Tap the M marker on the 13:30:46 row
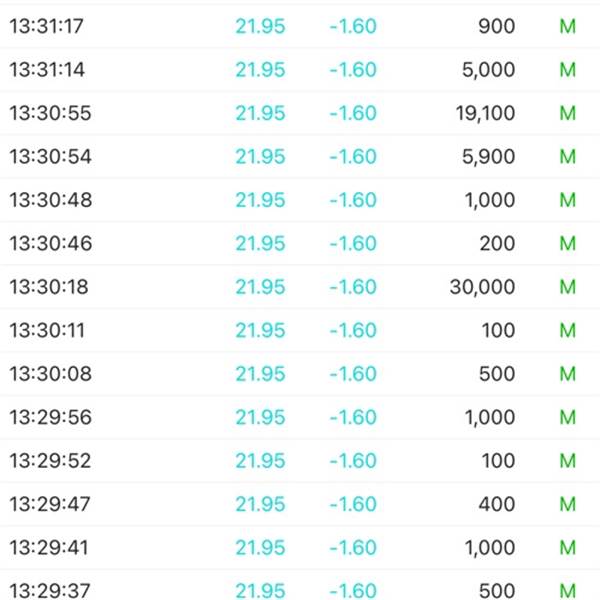This screenshot has height=600, width=600. (x=567, y=243)
